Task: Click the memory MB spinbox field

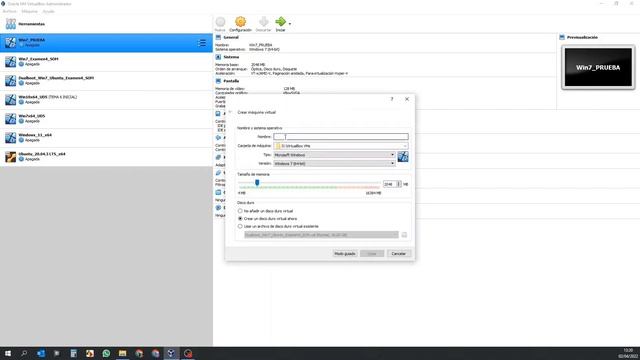Action: point(390,184)
